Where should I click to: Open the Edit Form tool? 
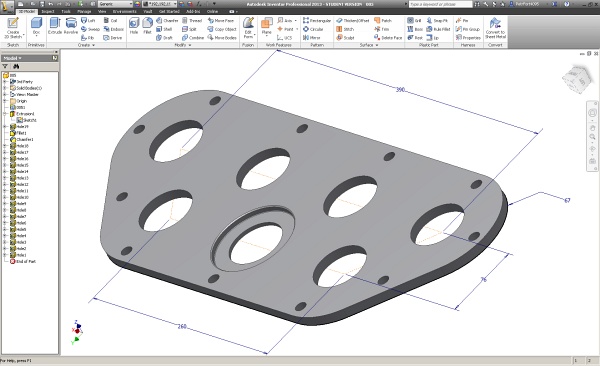[x=248, y=28]
